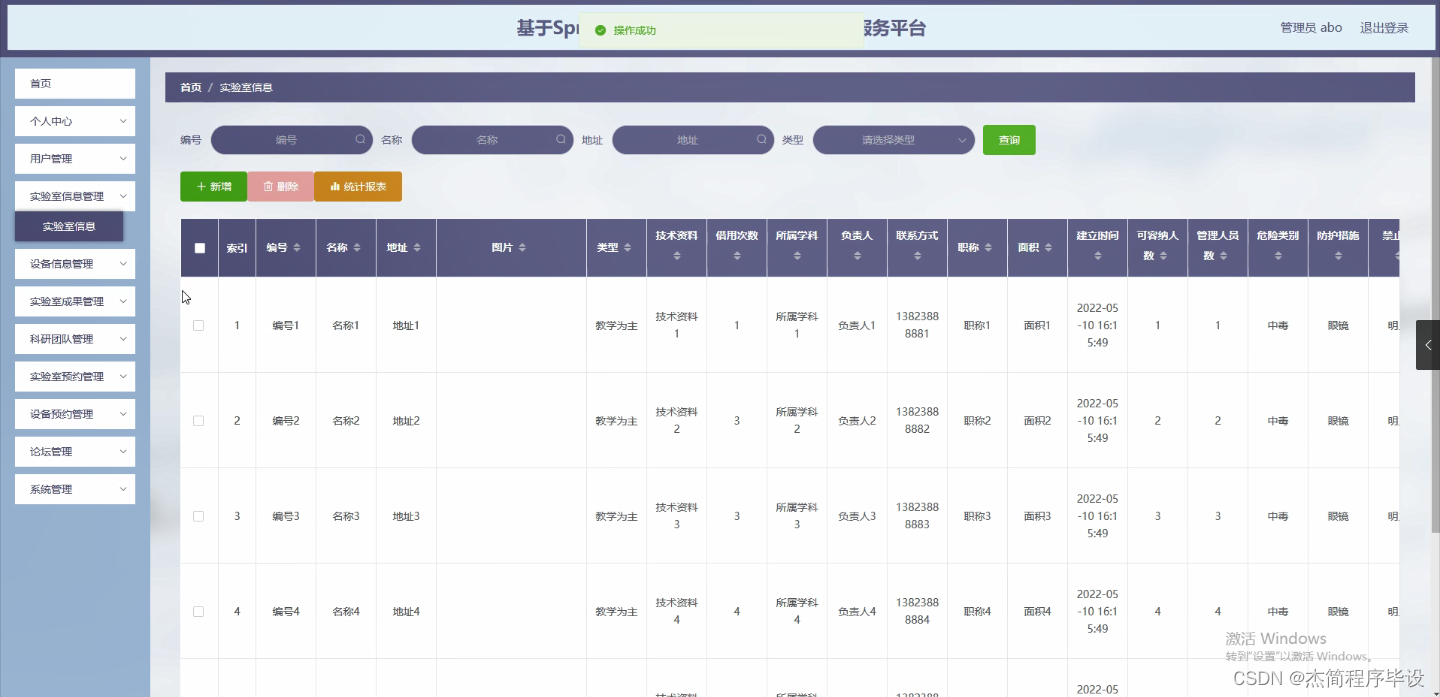Expand the 设备信息管理 sidebar section
Viewport: 1440px width, 697px height.
(74, 263)
